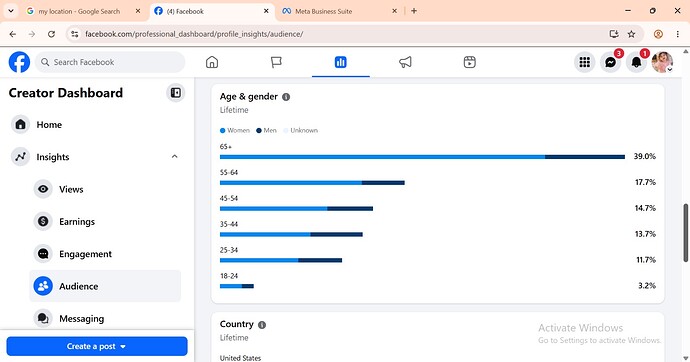The image size is (690, 362).
Task: Open the account profile picture menu
Action: [x=662, y=62]
